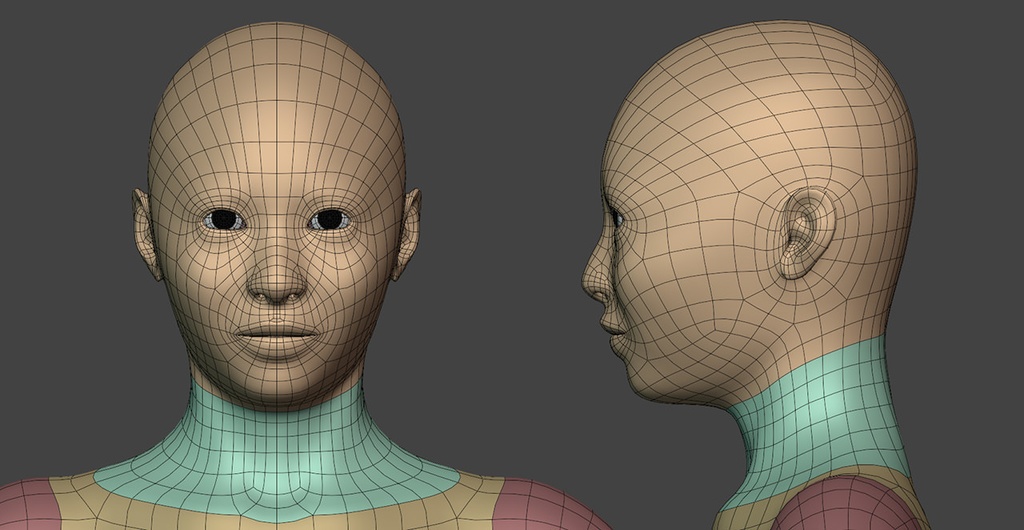Pick the red shoulder polygroup on side-view model
This screenshot has width=1024, height=530.
click(x=848, y=504)
